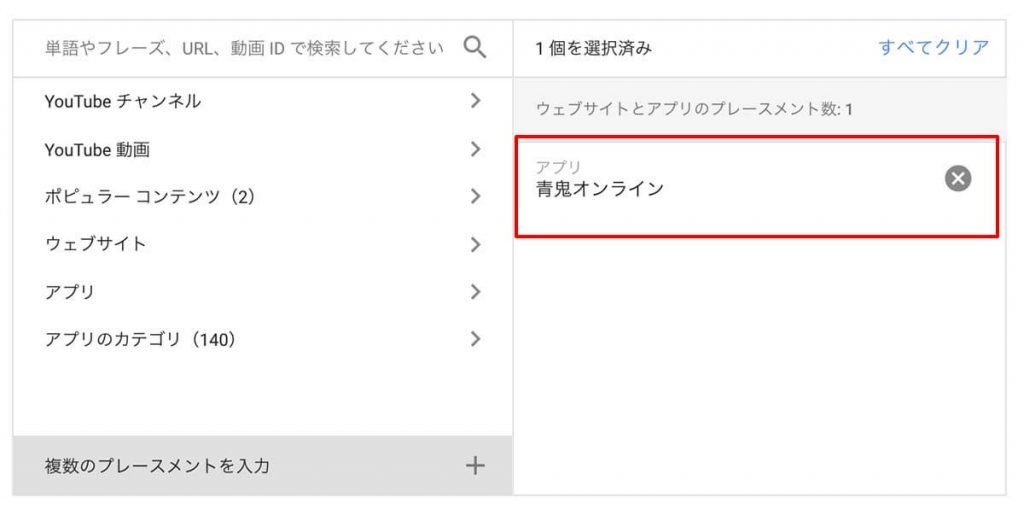Click the magnifying glass search icon

pos(475,48)
